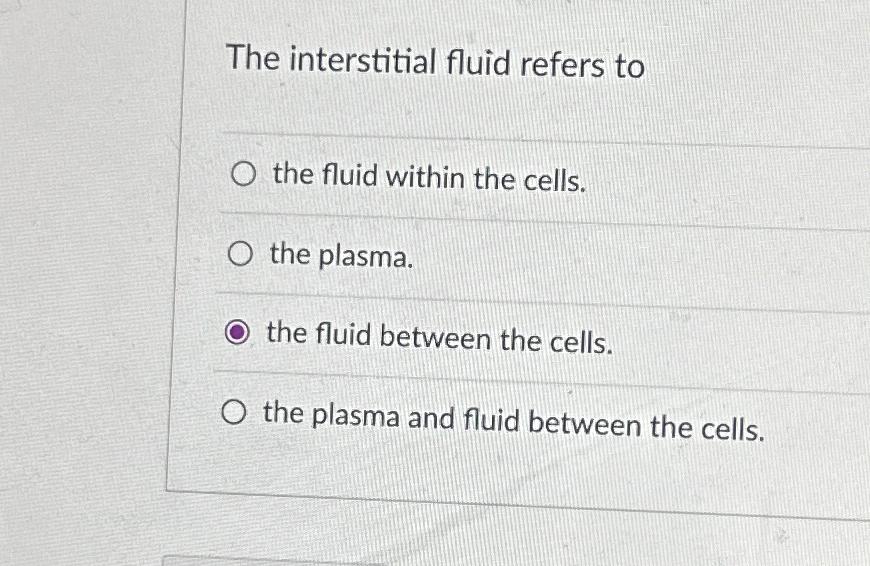Viewport: 870px width, 566px height.
Task: Click the next question card at the bottom edge
Action: click(277, 560)
